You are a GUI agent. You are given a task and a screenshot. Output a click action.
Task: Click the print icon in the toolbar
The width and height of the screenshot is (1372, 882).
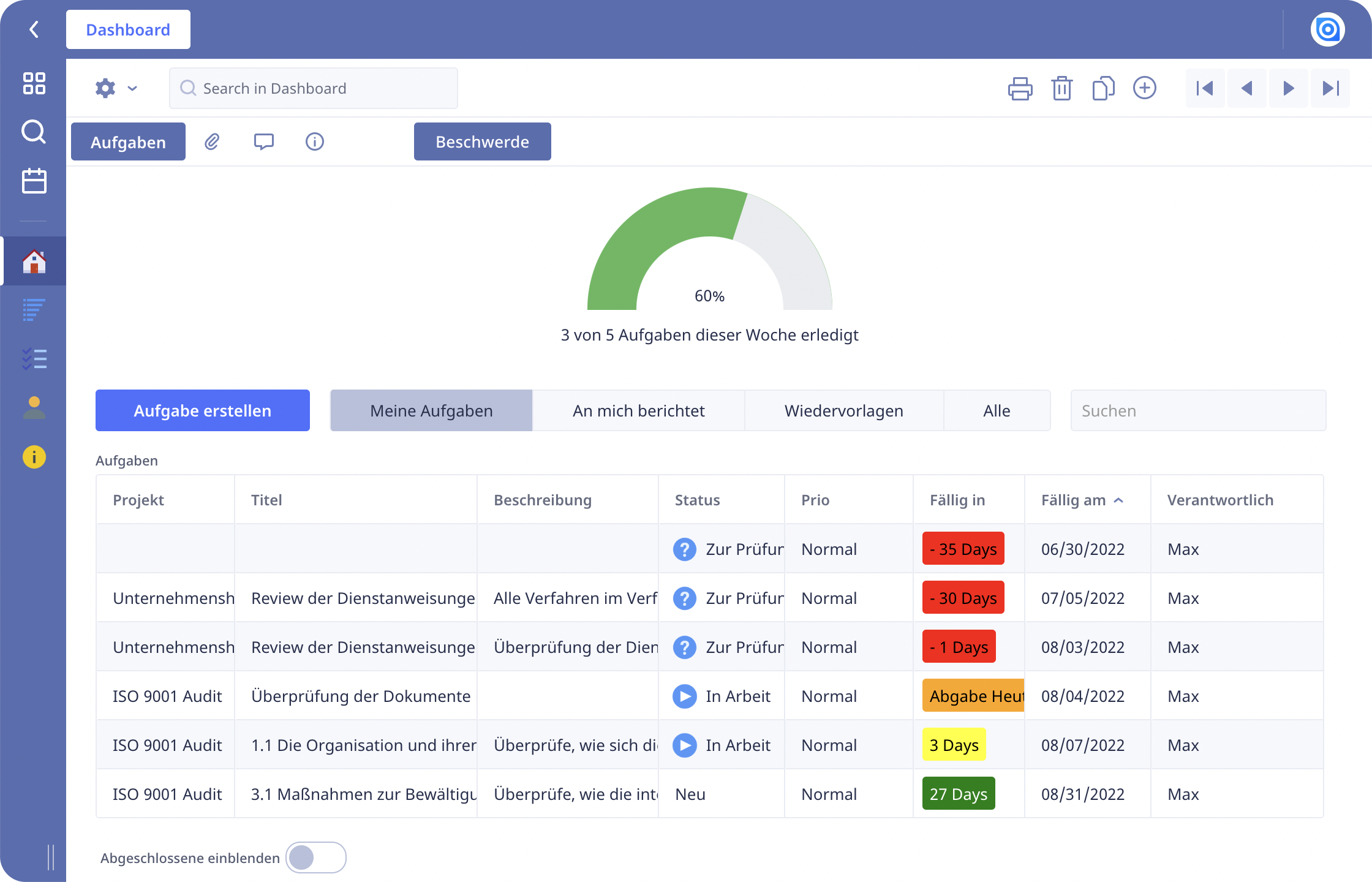click(x=1020, y=88)
